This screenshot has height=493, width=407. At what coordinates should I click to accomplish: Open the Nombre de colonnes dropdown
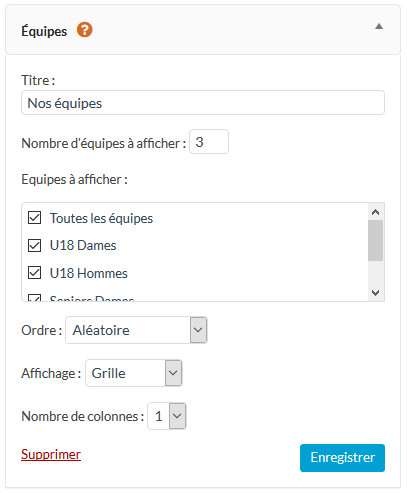click(167, 416)
